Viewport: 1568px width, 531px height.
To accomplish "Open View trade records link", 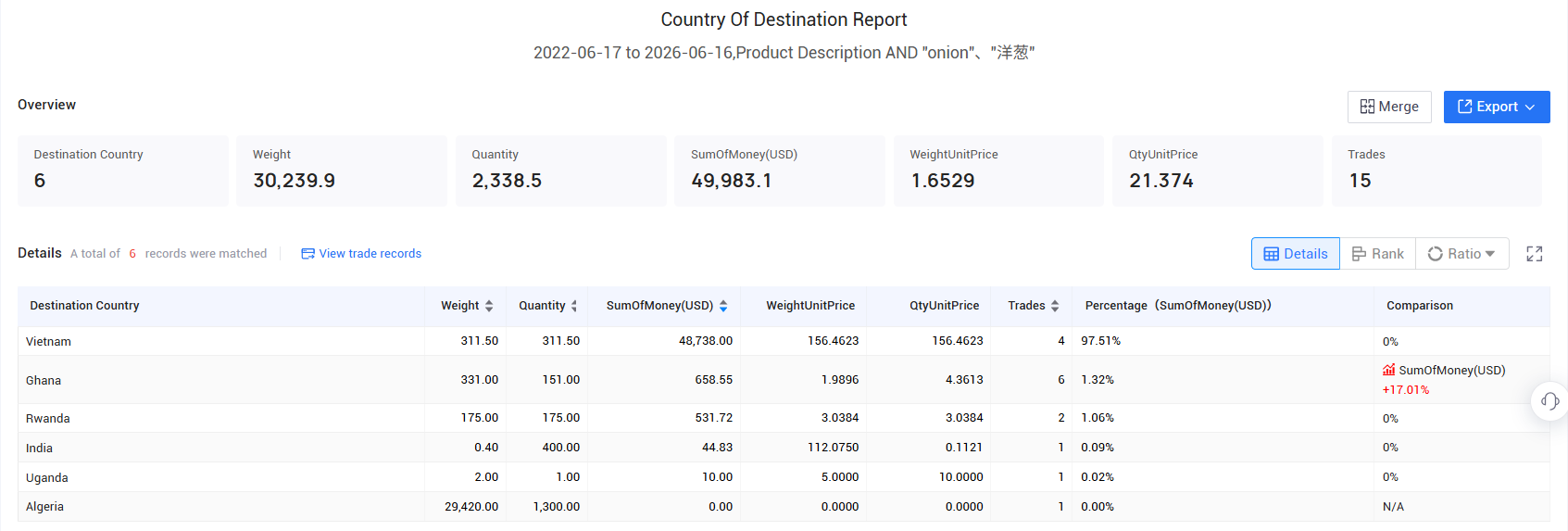I will tap(361, 253).
